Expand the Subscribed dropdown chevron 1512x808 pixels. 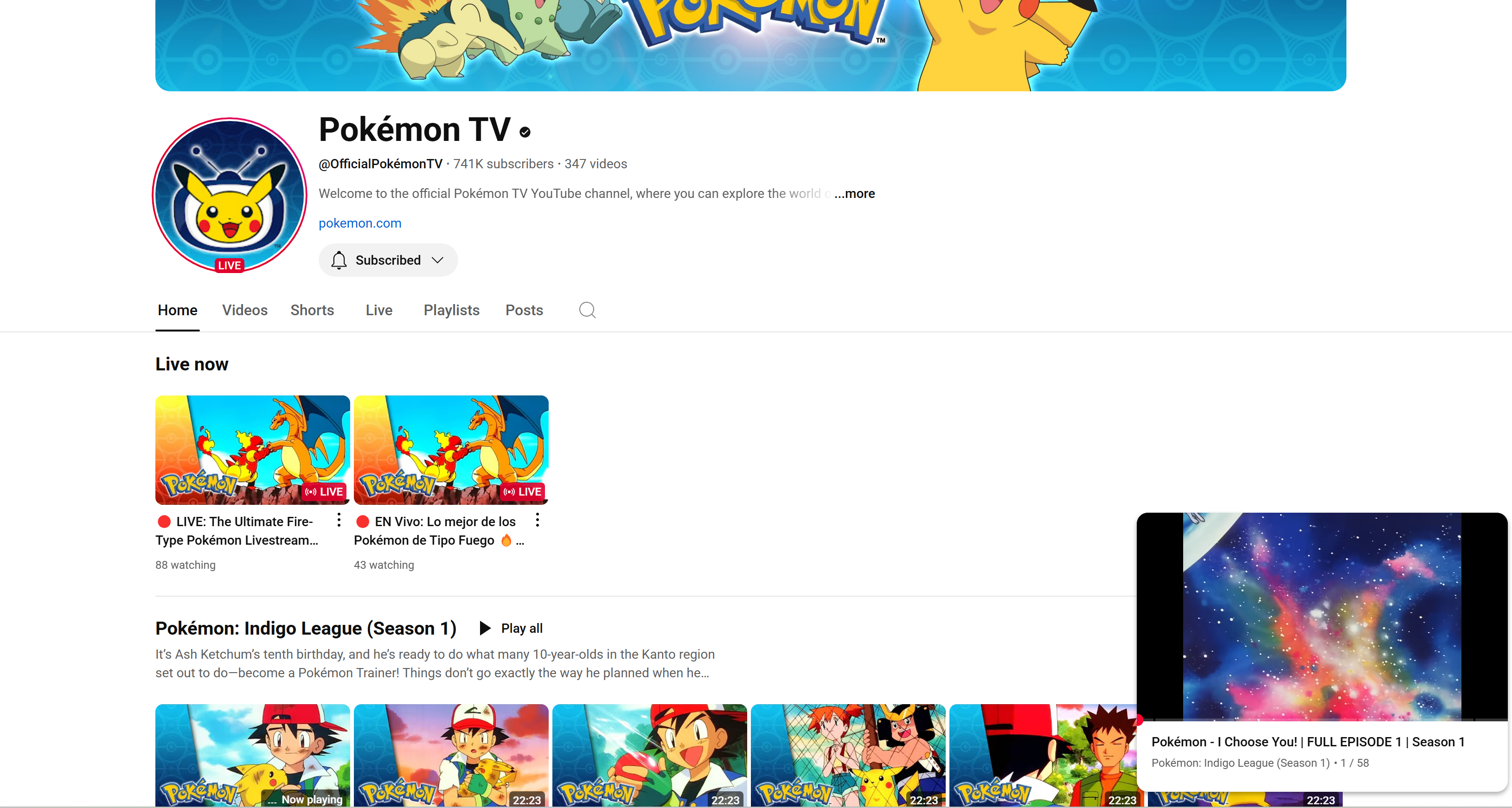click(x=437, y=260)
